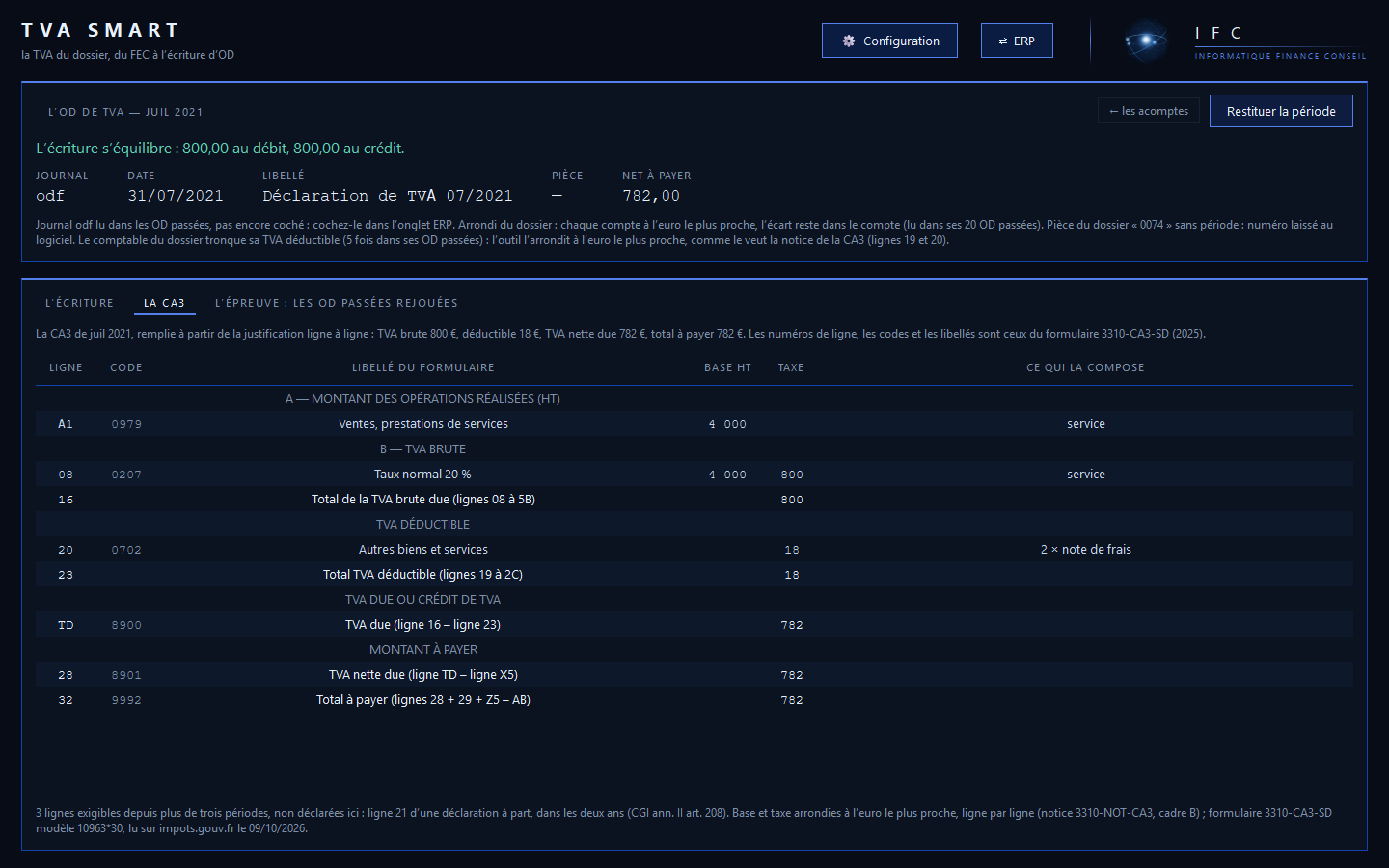Click tax 18 on Autres biens line
Image resolution: width=1389 pixels, height=868 pixels.
(792, 550)
